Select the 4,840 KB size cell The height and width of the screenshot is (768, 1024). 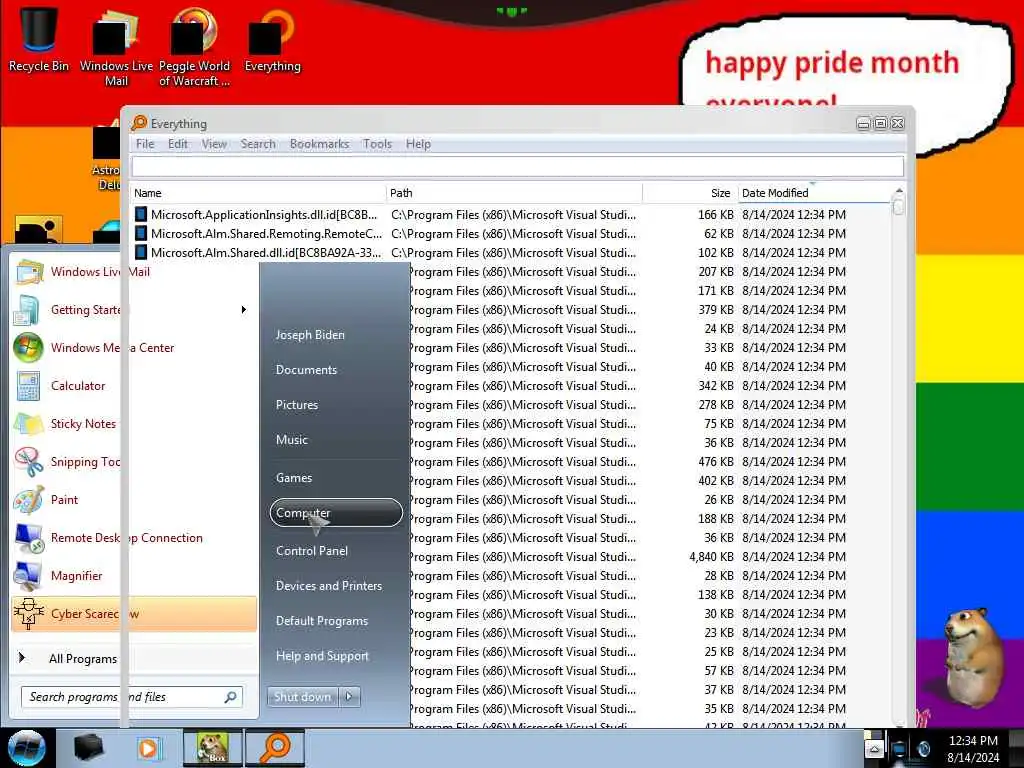coord(711,557)
